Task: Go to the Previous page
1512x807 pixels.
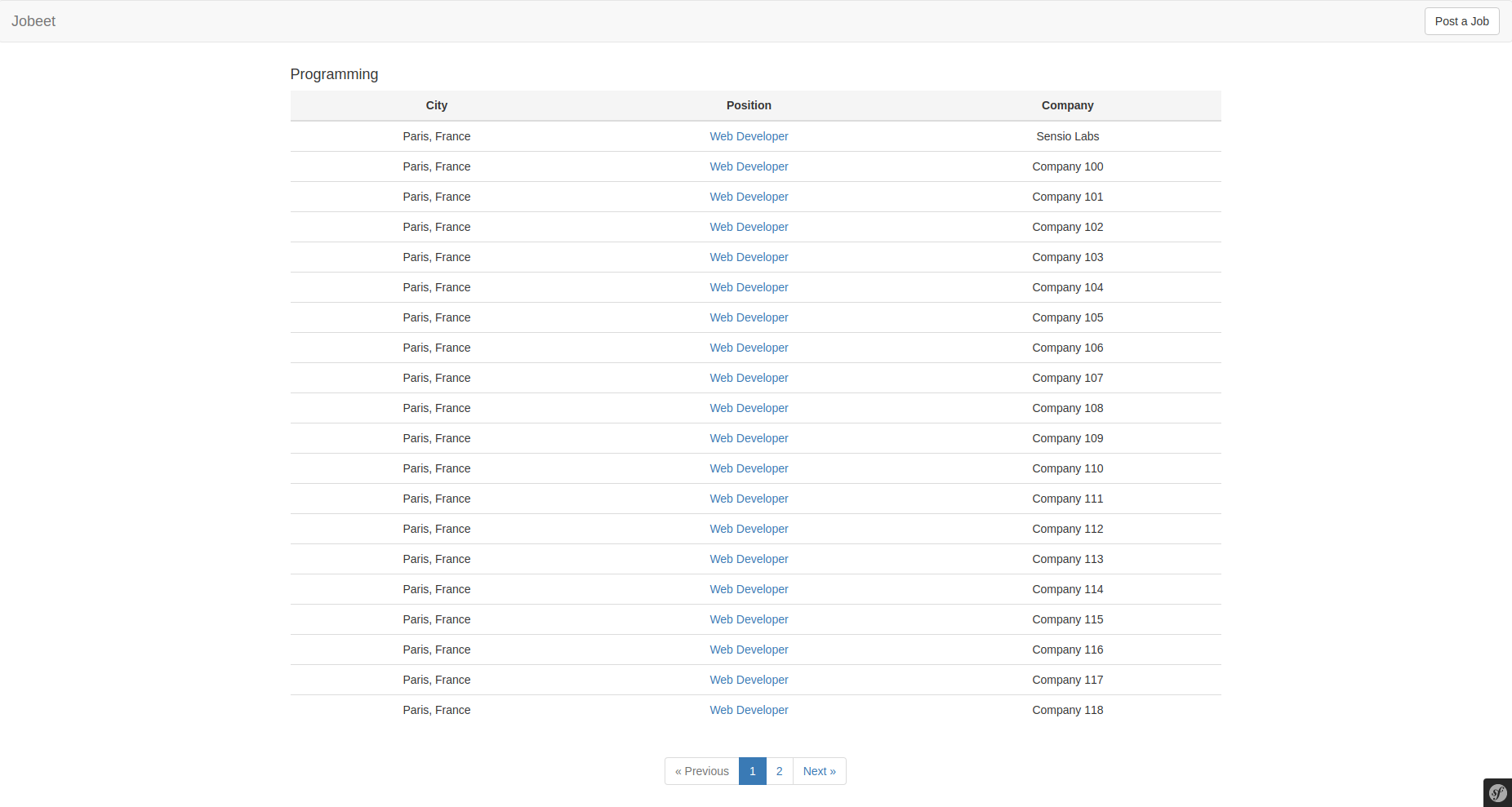Action: (701, 771)
